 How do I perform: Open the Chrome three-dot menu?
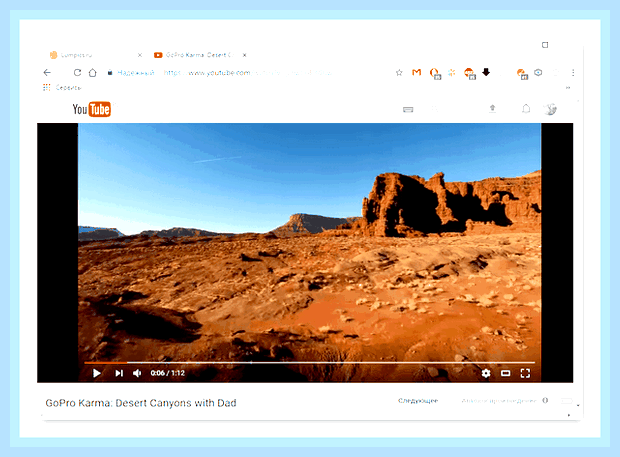click(573, 73)
